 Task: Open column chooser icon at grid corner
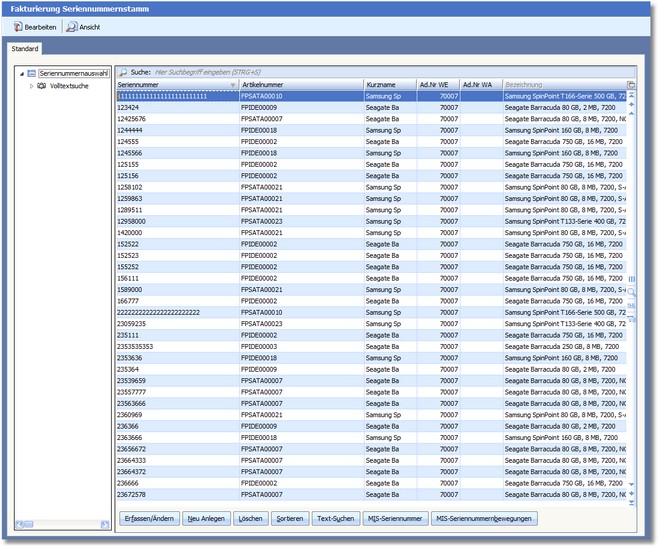(631, 85)
